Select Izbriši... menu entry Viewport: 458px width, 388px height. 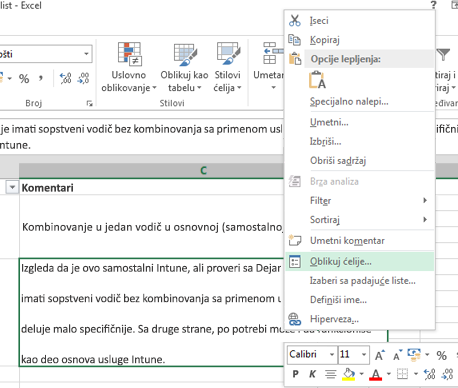360,142
